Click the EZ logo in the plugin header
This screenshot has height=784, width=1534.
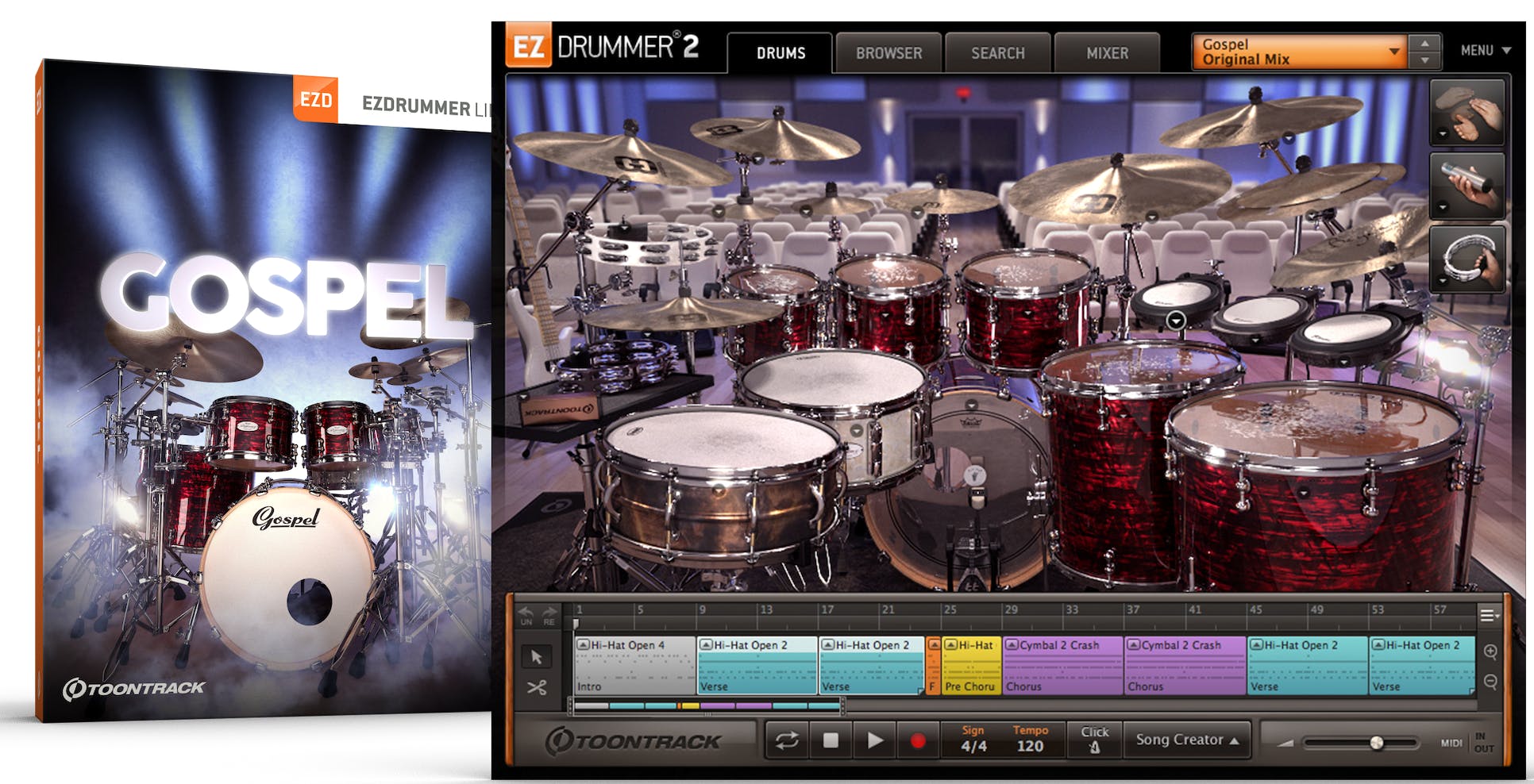coord(528,47)
